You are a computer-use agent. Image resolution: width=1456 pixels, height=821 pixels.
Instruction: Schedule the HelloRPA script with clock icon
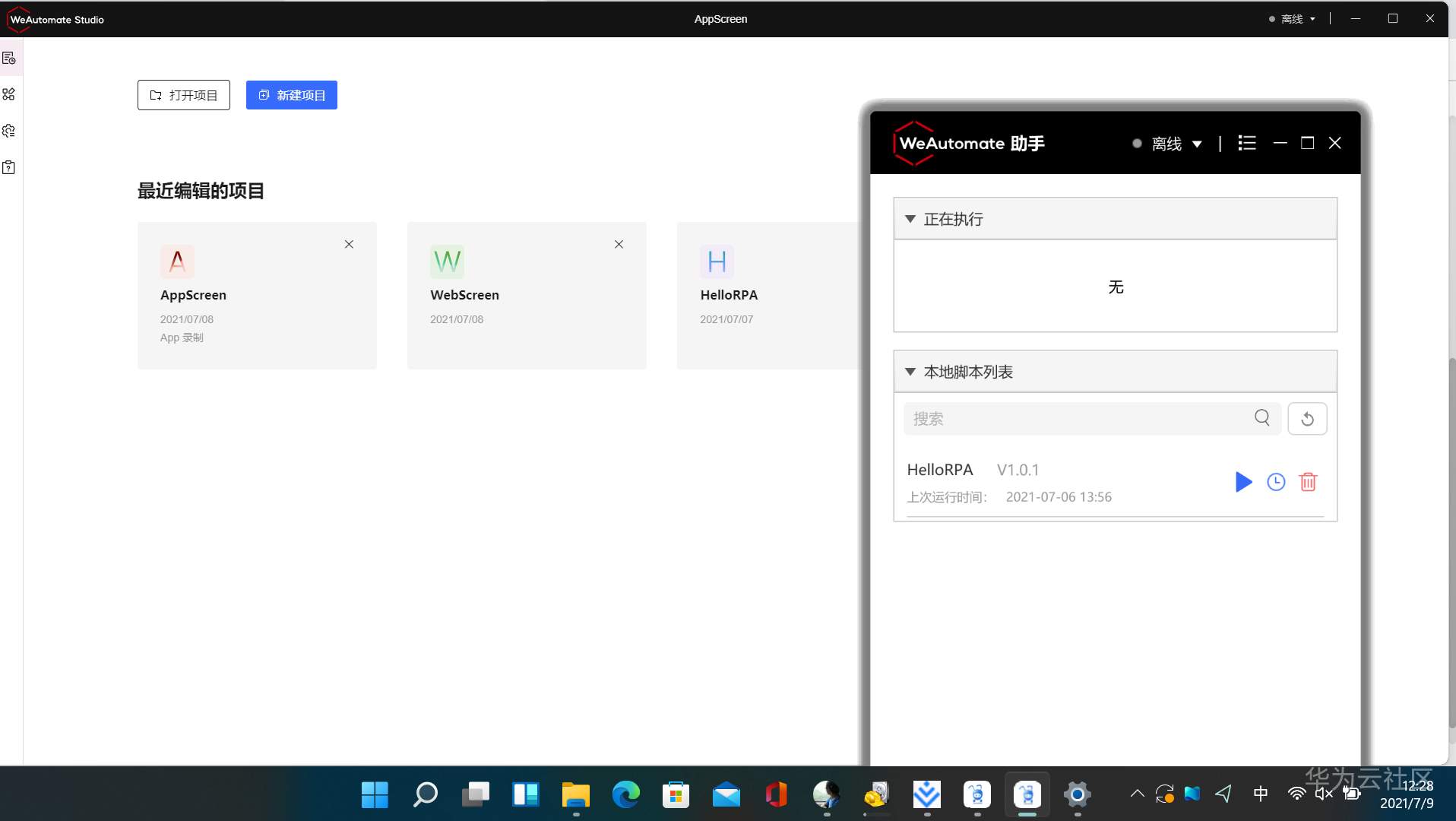[1276, 482]
